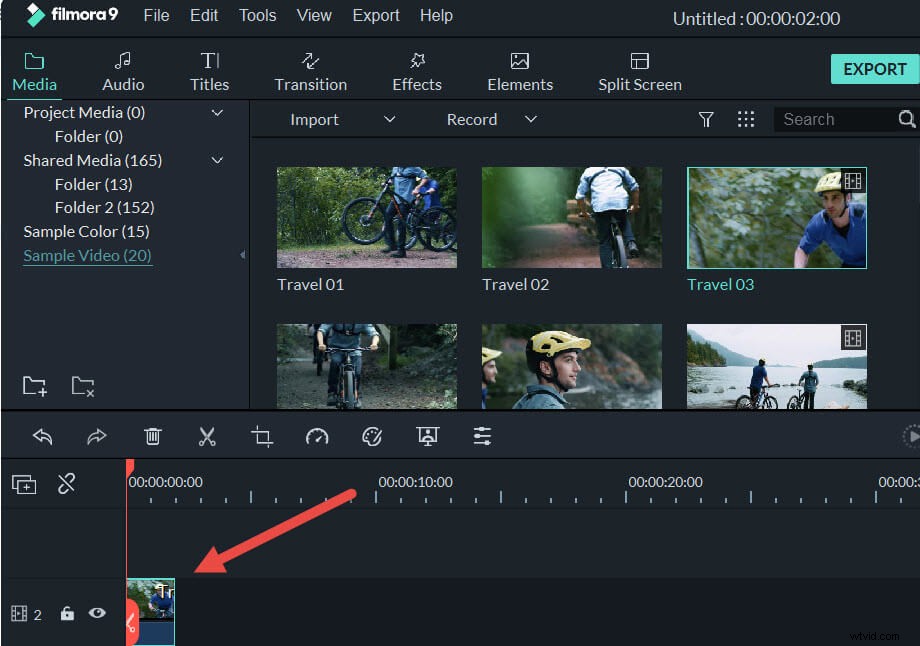The height and width of the screenshot is (646, 920).
Task: Select the Split tool scissors icon
Action: point(207,436)
